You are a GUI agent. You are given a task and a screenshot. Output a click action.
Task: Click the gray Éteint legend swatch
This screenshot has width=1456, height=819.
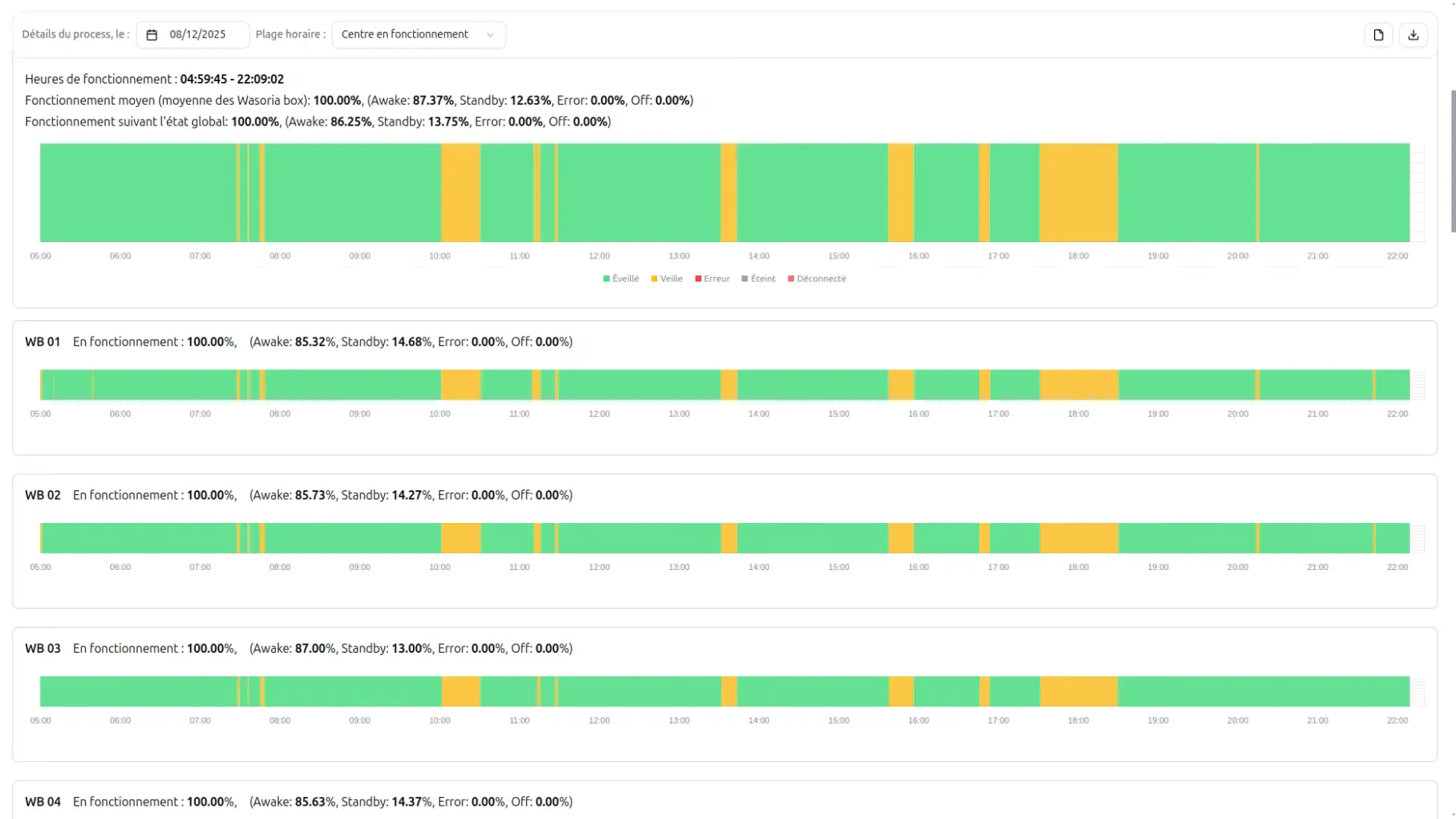[x=745, y=279]
